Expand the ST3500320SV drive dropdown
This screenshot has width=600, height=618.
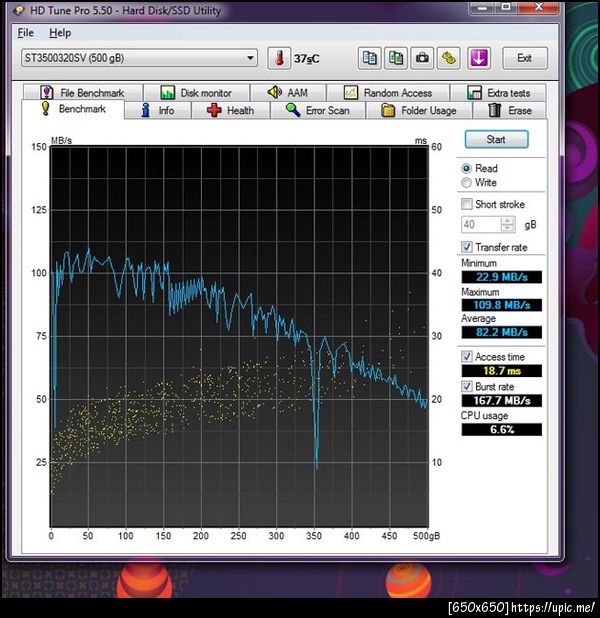(250, 58)
